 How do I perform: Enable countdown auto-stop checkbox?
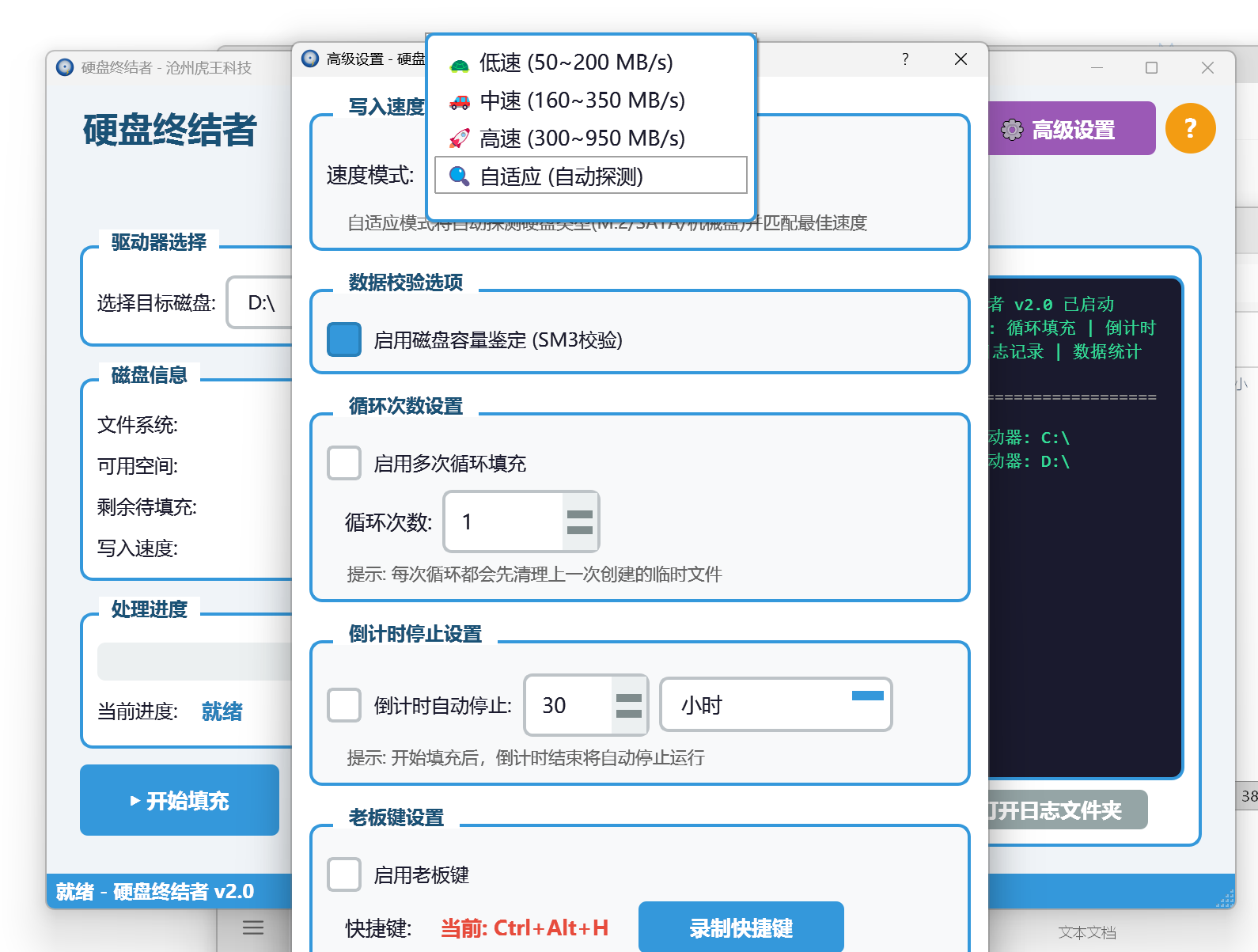coord(344,705)
